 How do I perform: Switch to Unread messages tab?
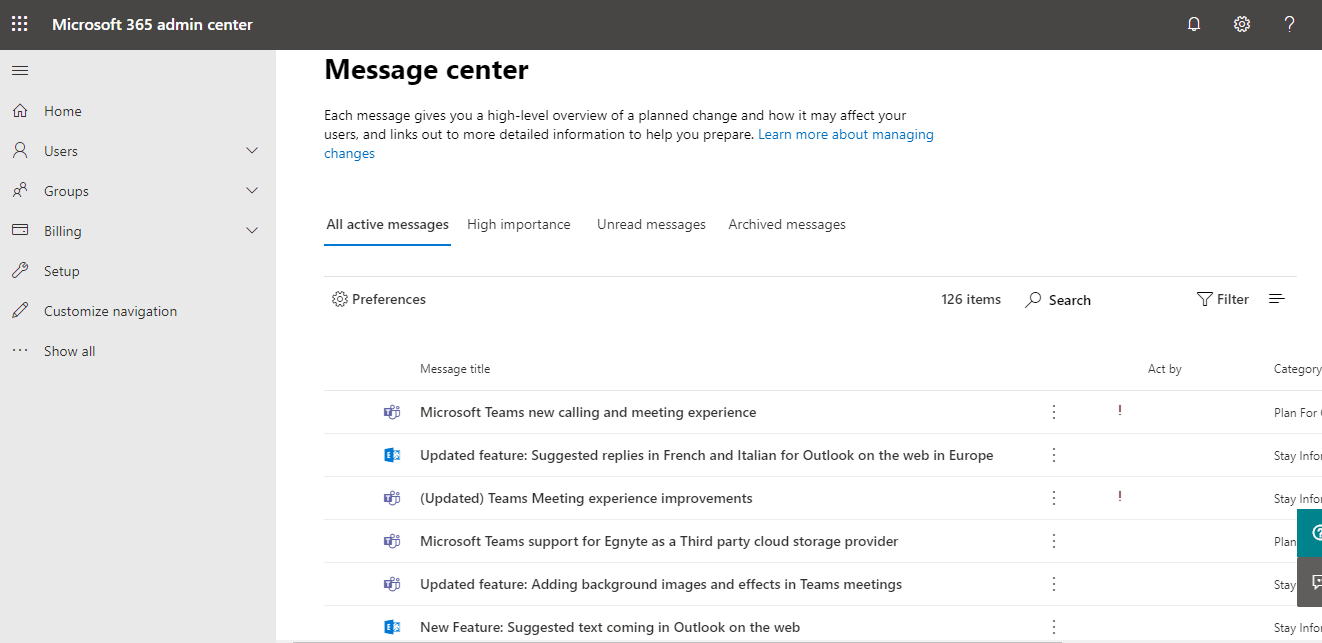[651, 225]
